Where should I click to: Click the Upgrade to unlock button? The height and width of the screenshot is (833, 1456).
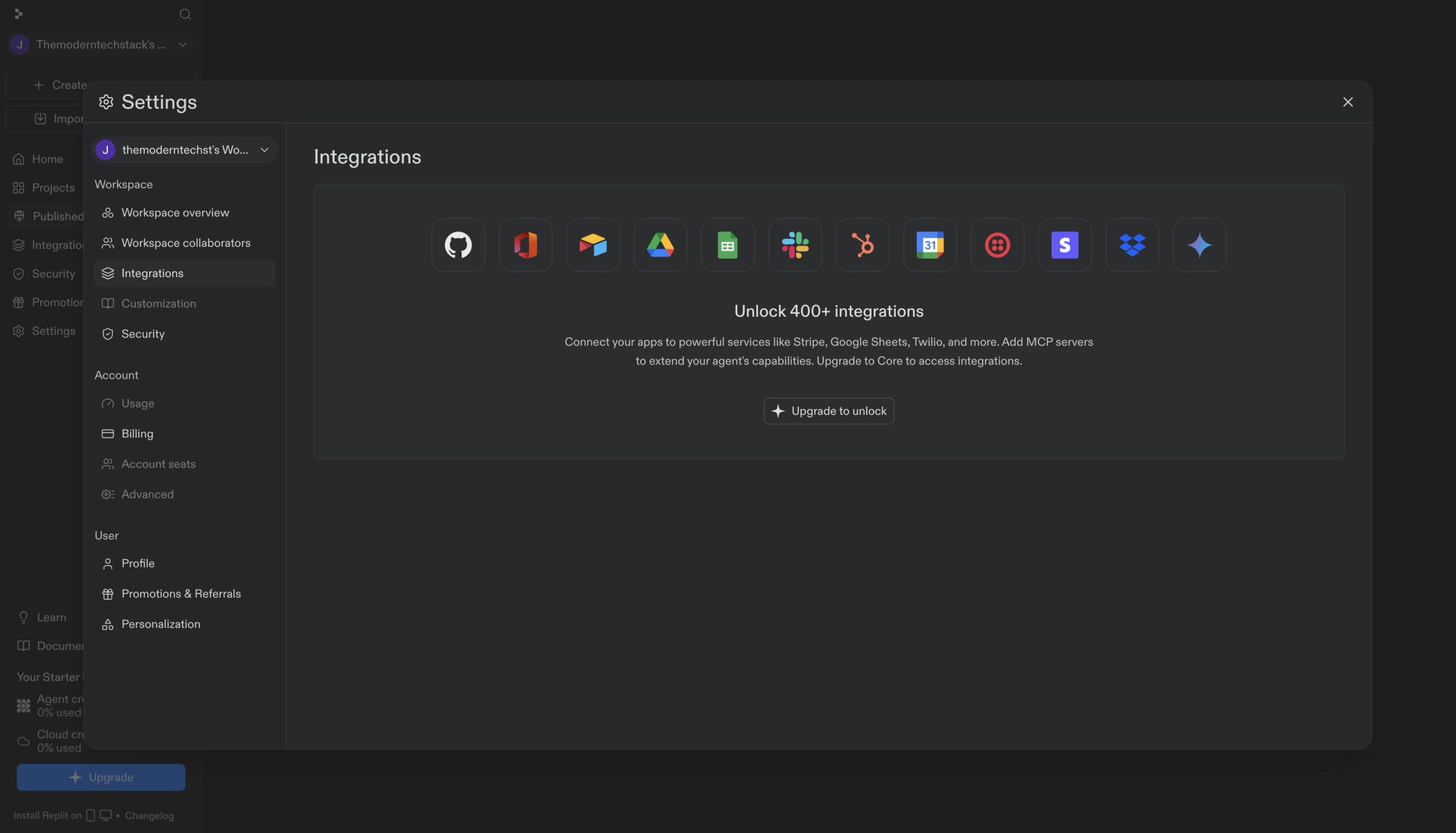coord(829,411)
